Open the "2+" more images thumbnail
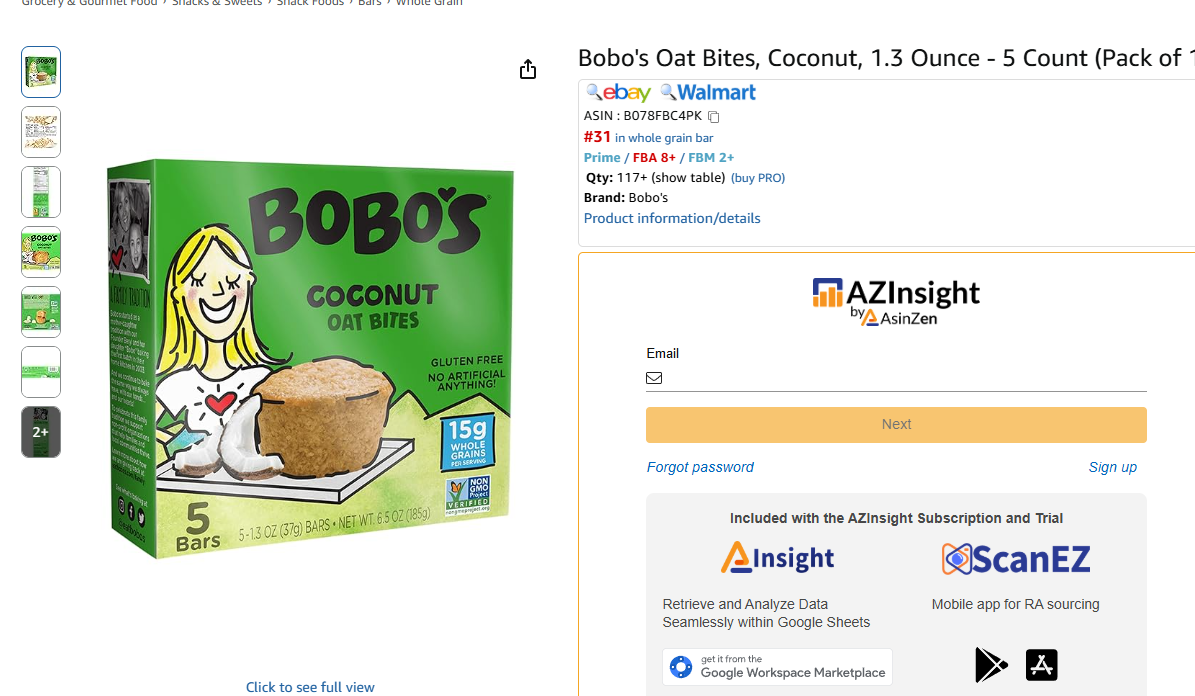 (41, 432)
